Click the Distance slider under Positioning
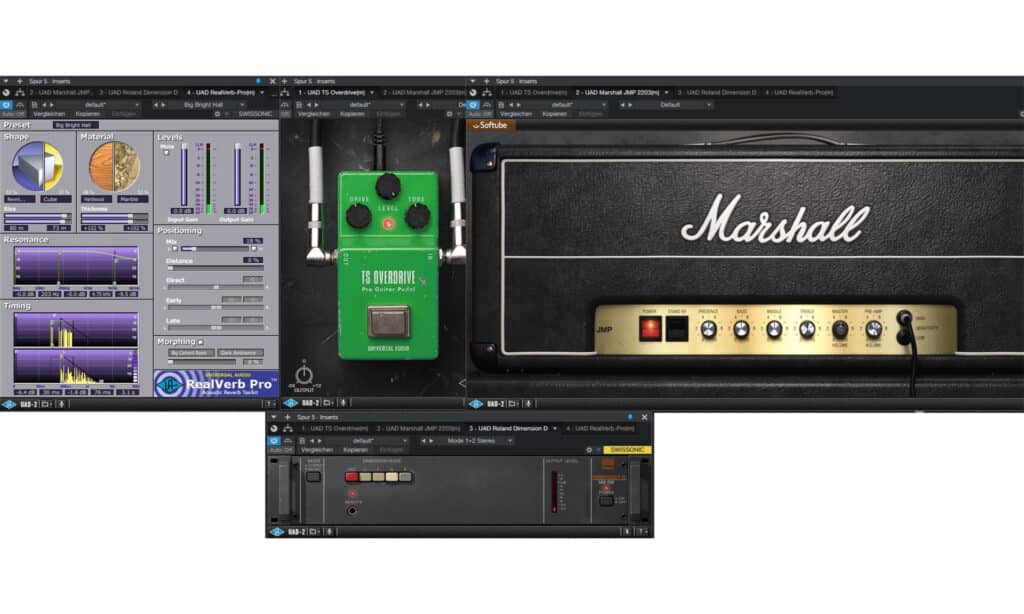 pos(214,268)
